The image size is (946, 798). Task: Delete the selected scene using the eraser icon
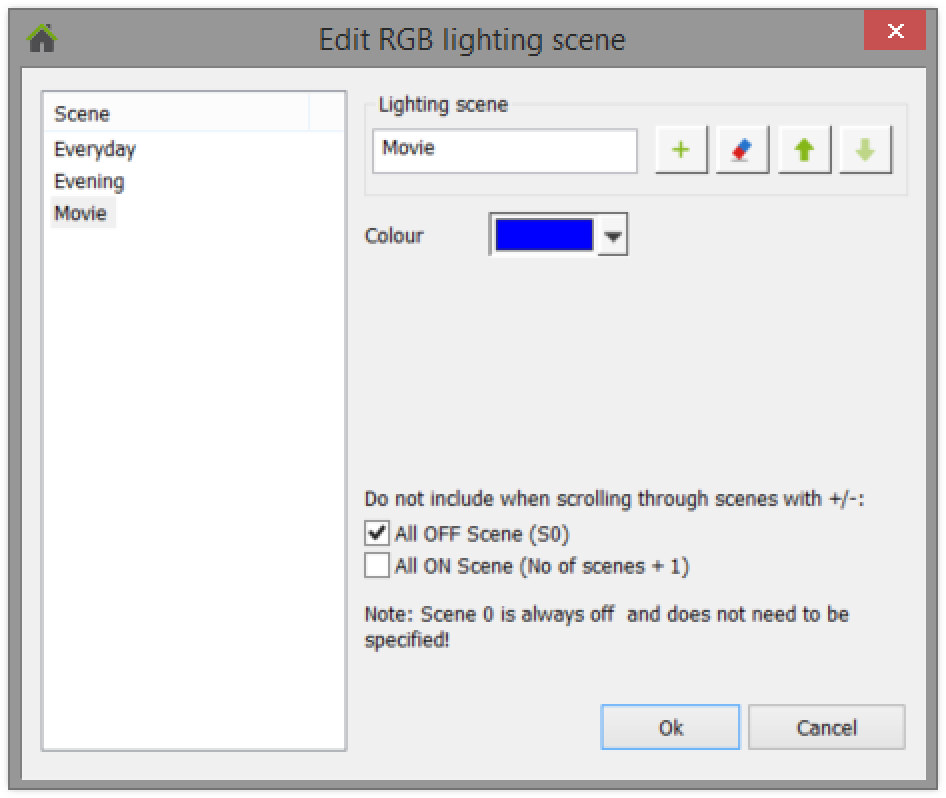click(742, 150)
